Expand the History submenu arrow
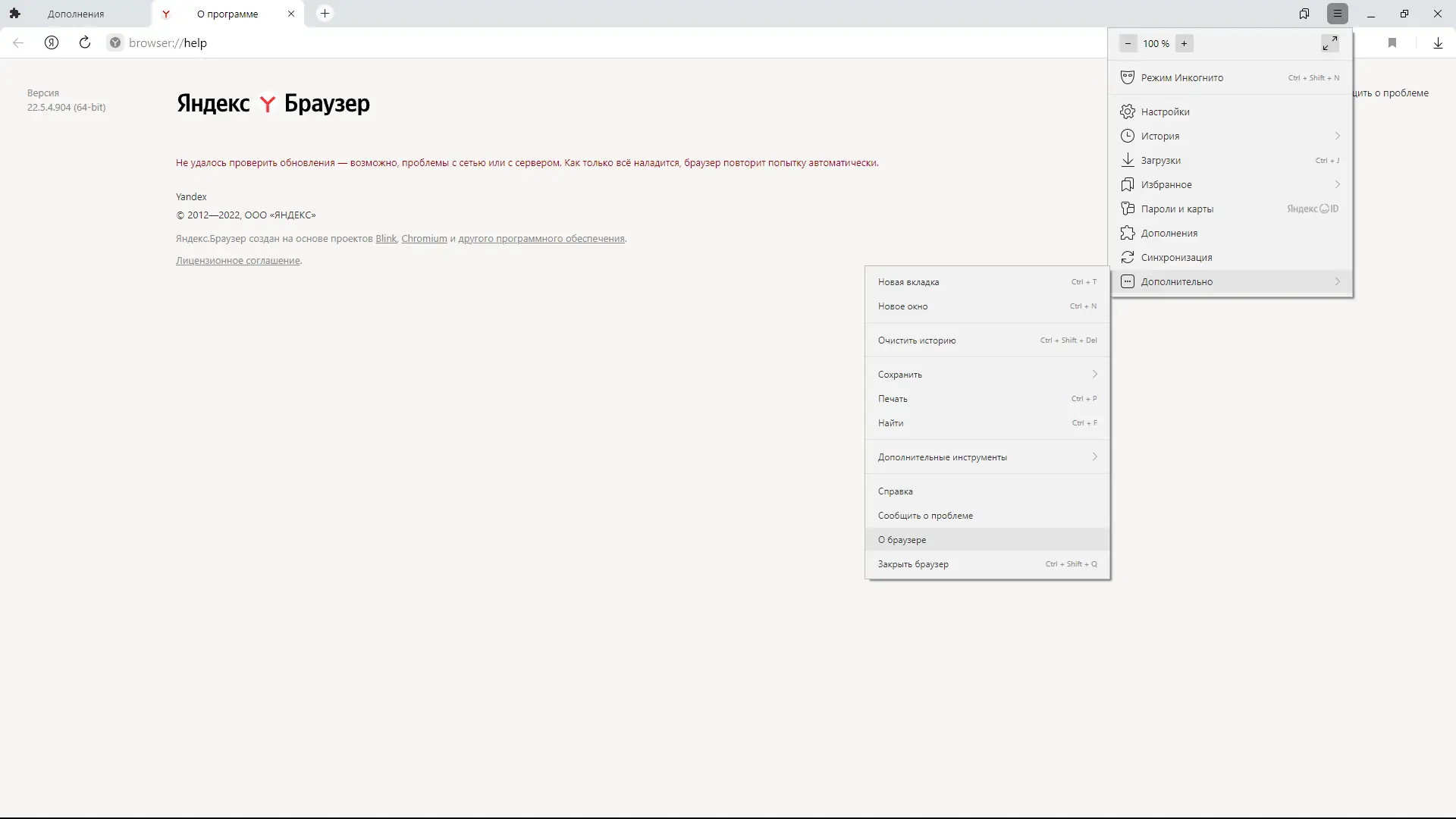Image resolution: width=1456 pixels, height=819 pixels. (x=1337, y=136)
